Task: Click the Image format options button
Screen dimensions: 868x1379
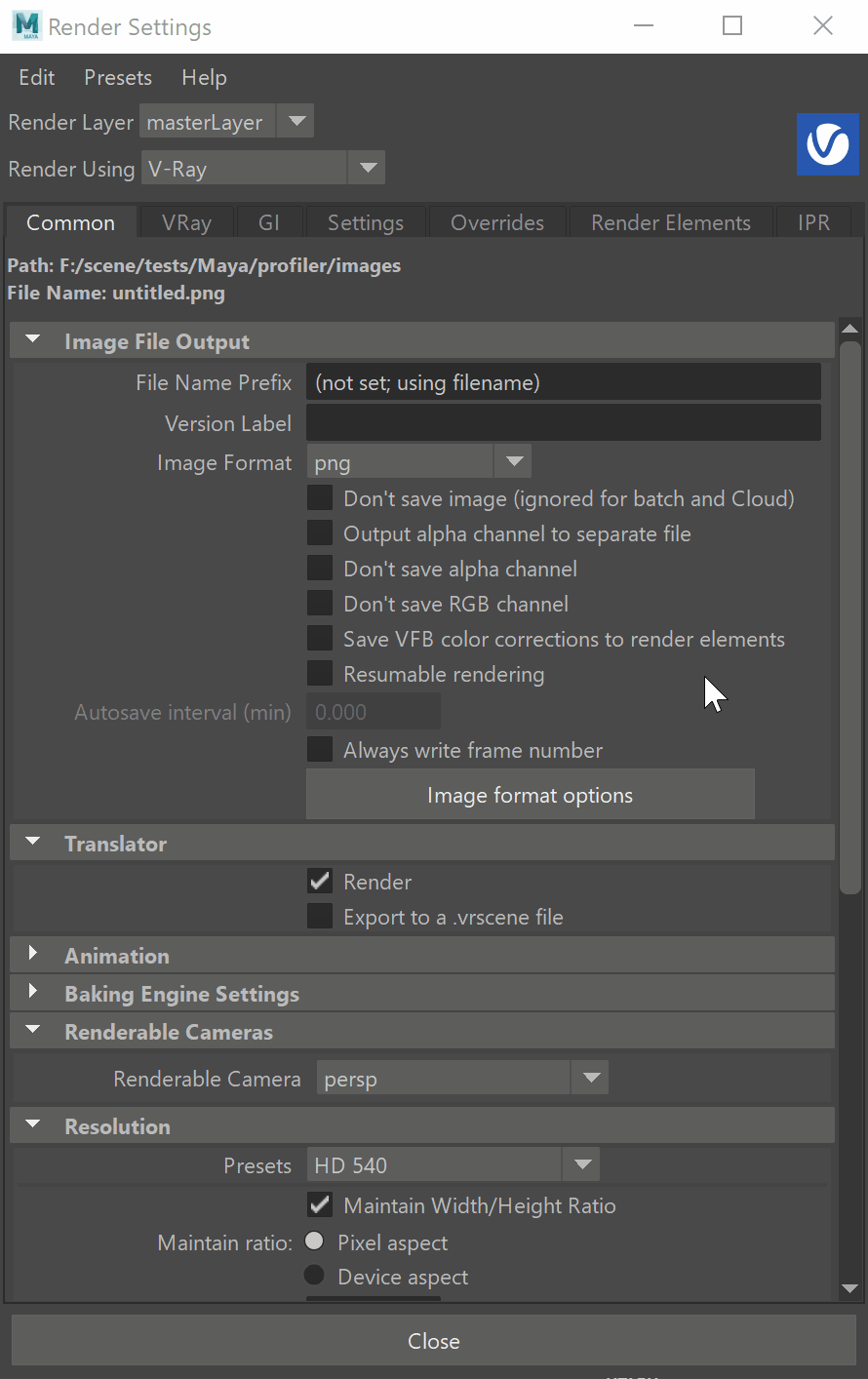Action: point(531,795)
